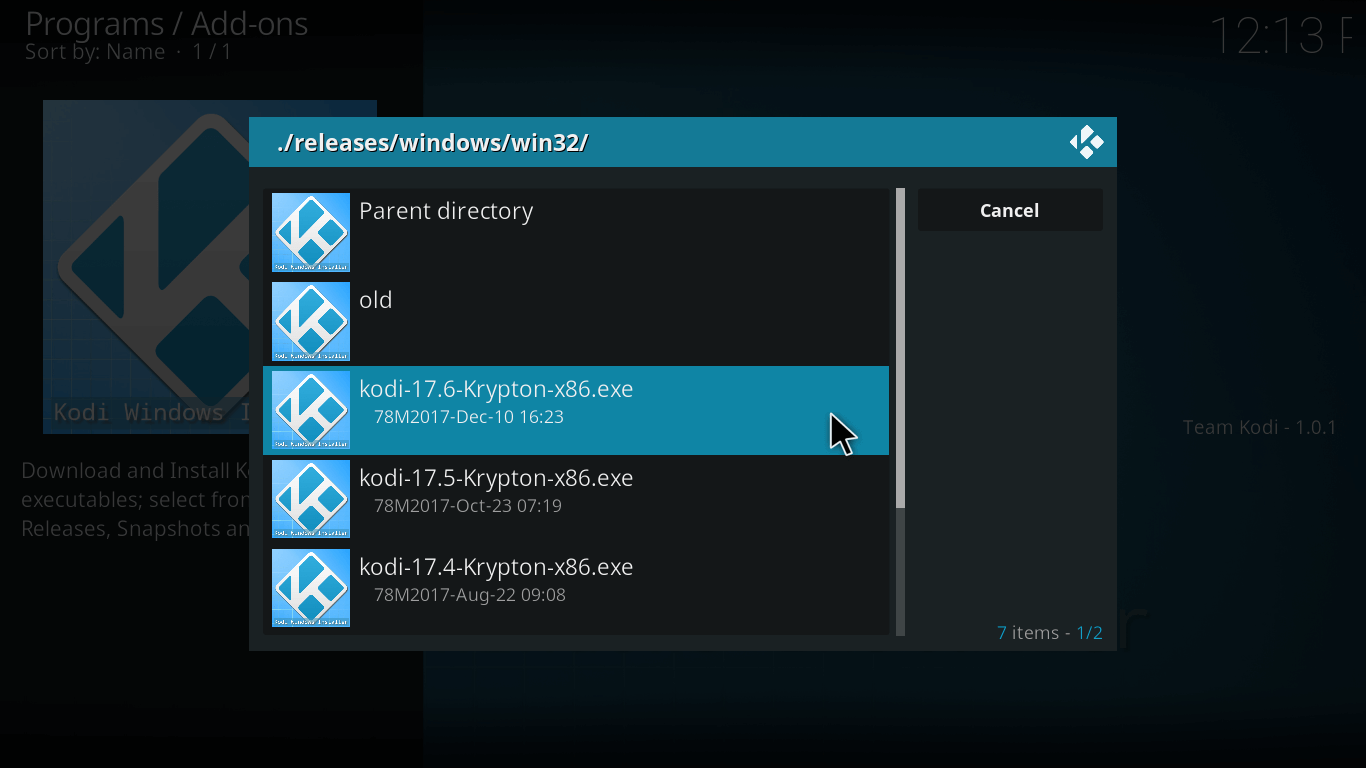The width and height of the screenshot is (1370, 772).
Task: Click the Parent directory row icon
Action: tap(311, 232)
